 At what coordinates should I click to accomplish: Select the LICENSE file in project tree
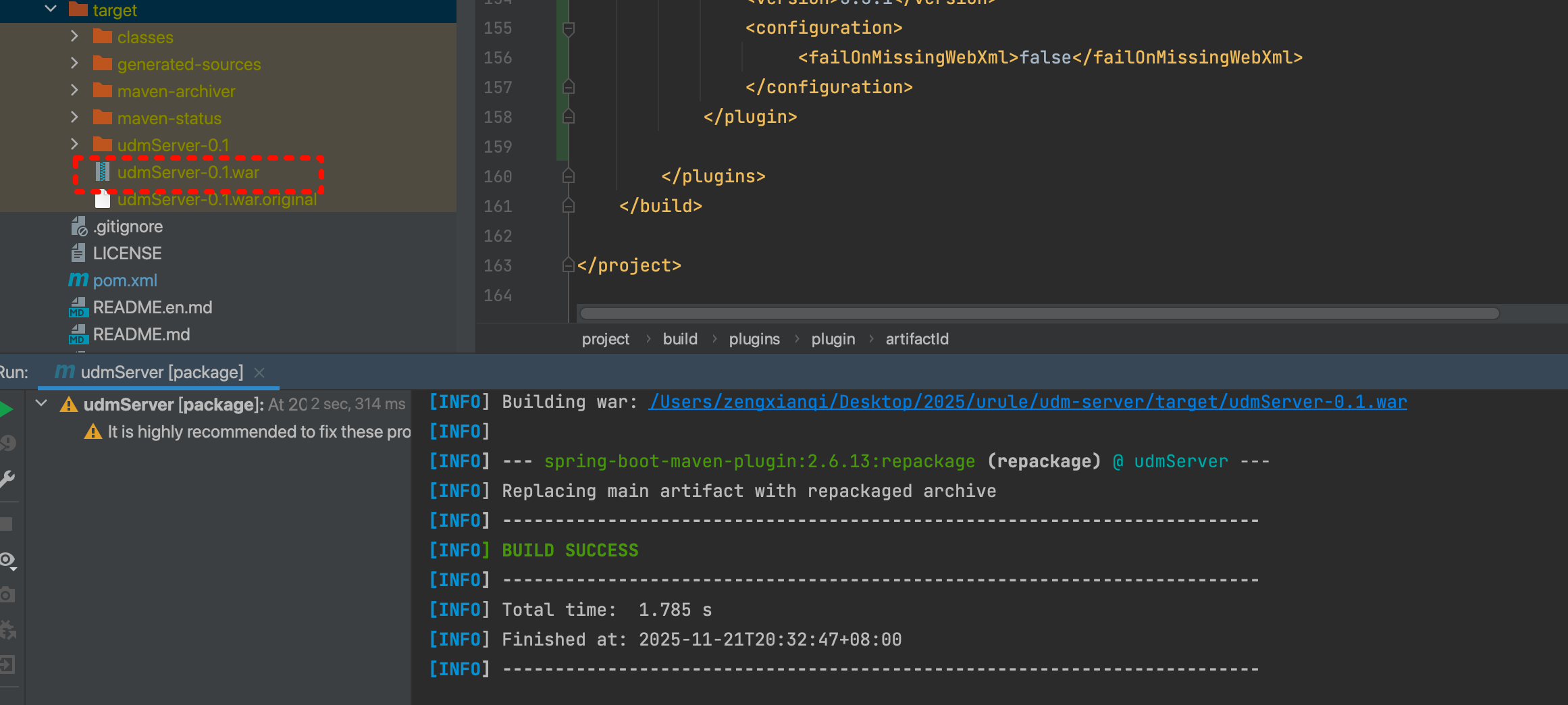[x=127, y=253]
